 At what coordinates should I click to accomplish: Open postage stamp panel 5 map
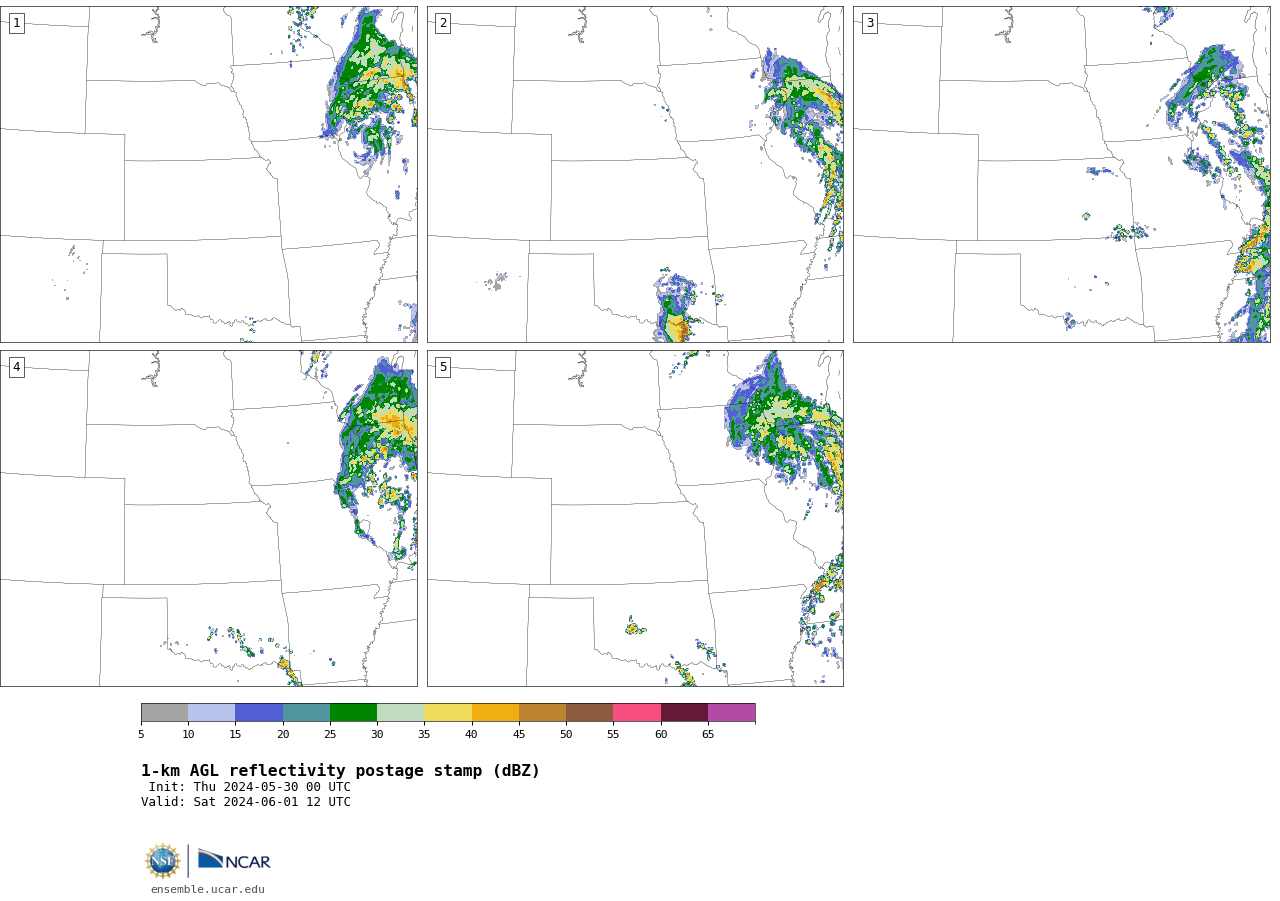click(635, 518)
